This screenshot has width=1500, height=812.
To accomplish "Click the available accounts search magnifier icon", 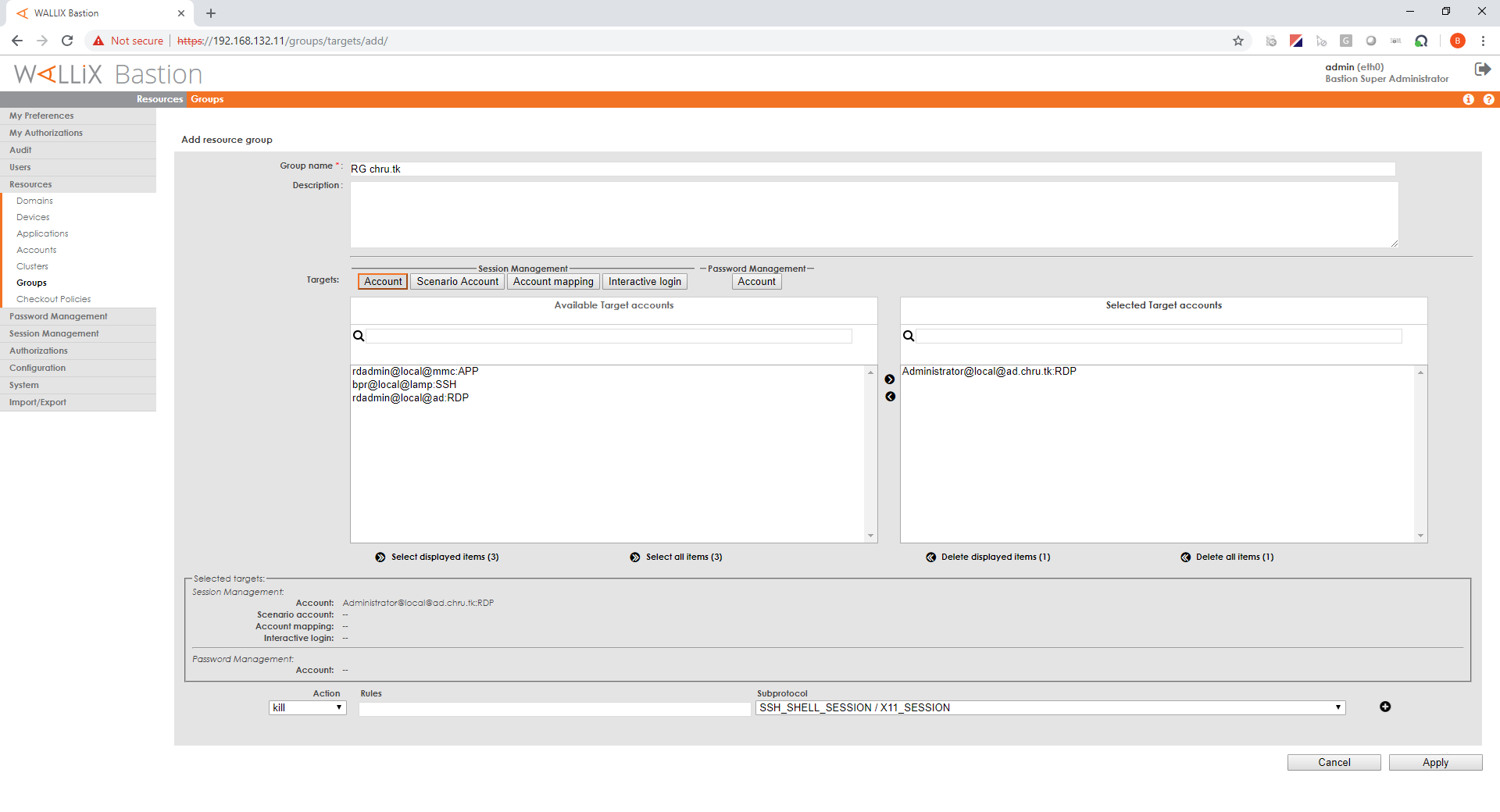I will [x=359, y=336].
